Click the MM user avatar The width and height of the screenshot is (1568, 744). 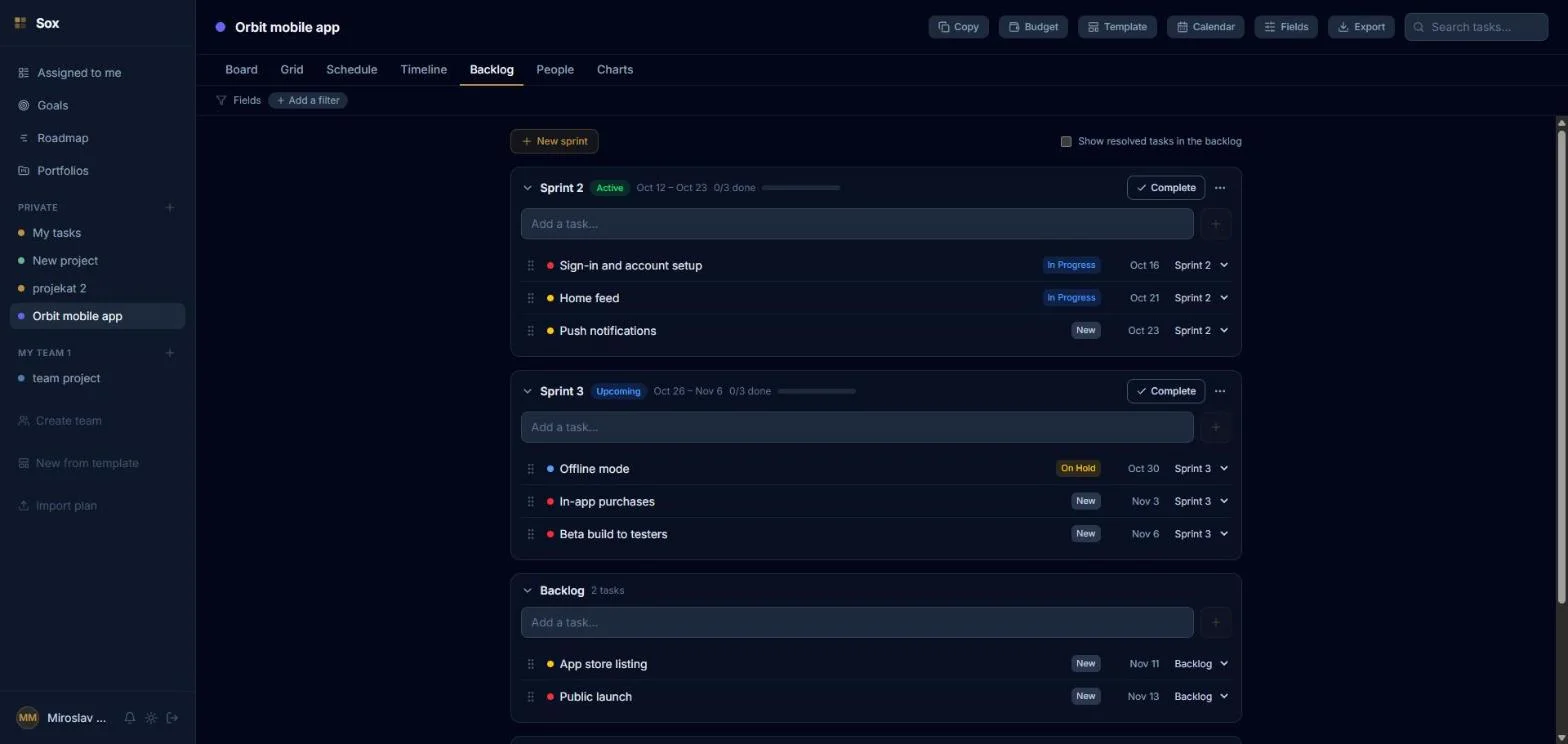point(28,718)
